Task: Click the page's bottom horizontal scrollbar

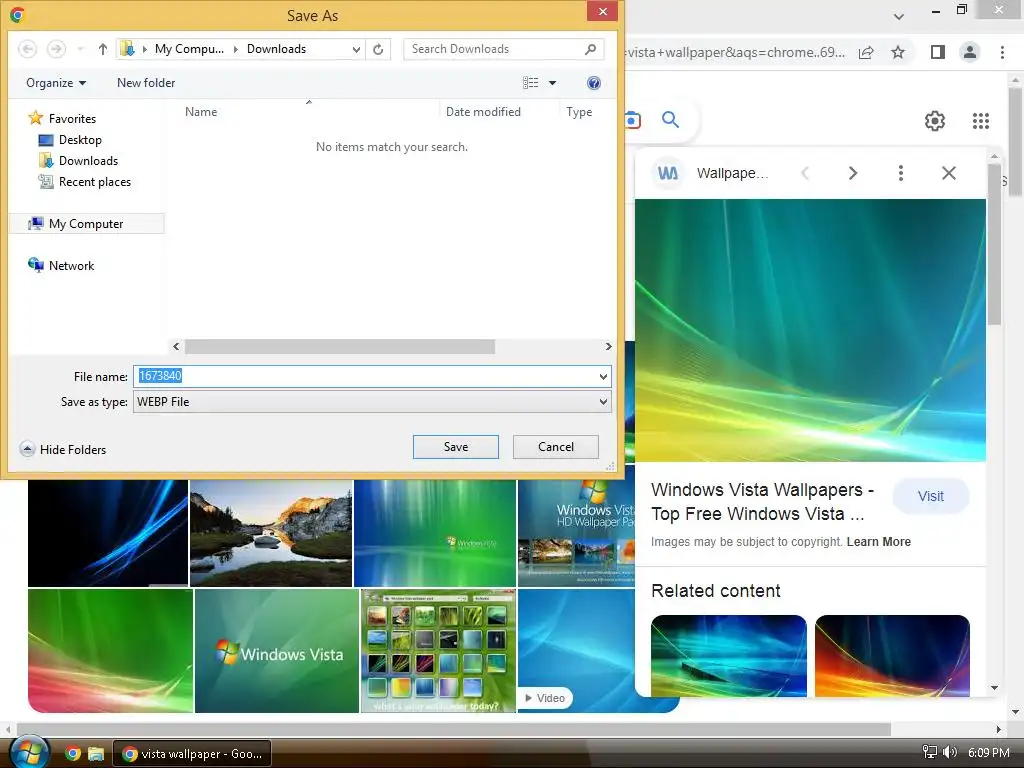Action: pyautogui.click(x=454, y=729)
